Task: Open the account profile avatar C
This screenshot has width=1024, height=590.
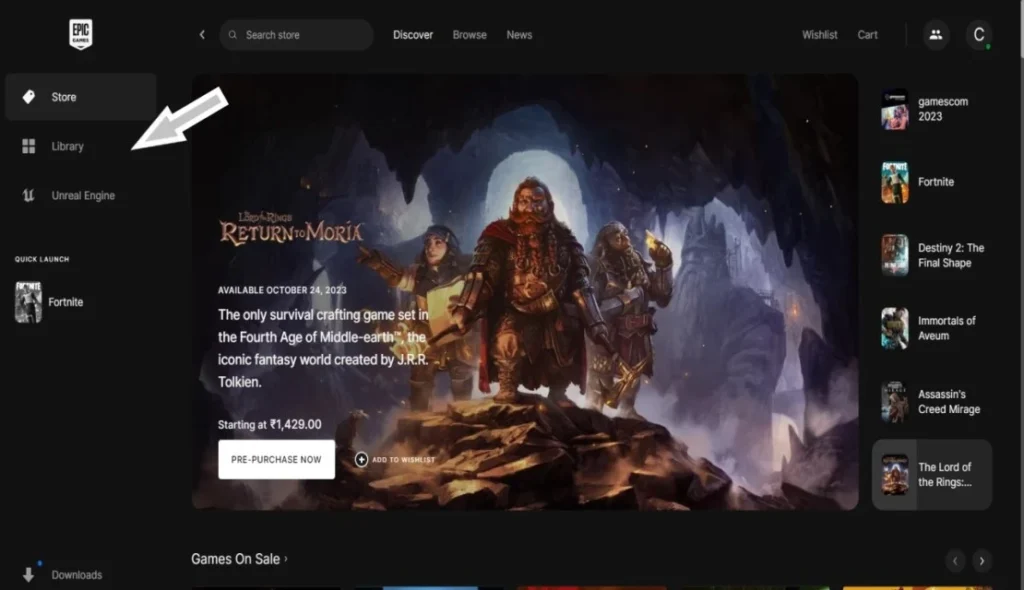Action: [x=978, y=35]
